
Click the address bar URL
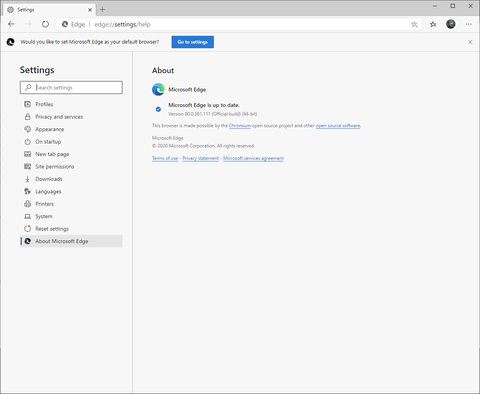coord(122,24)
